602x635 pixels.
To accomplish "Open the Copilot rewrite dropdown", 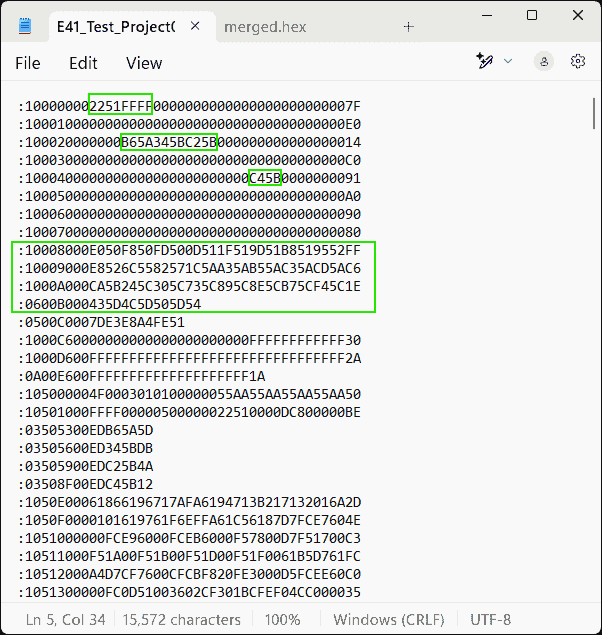I will pos(495,62).
